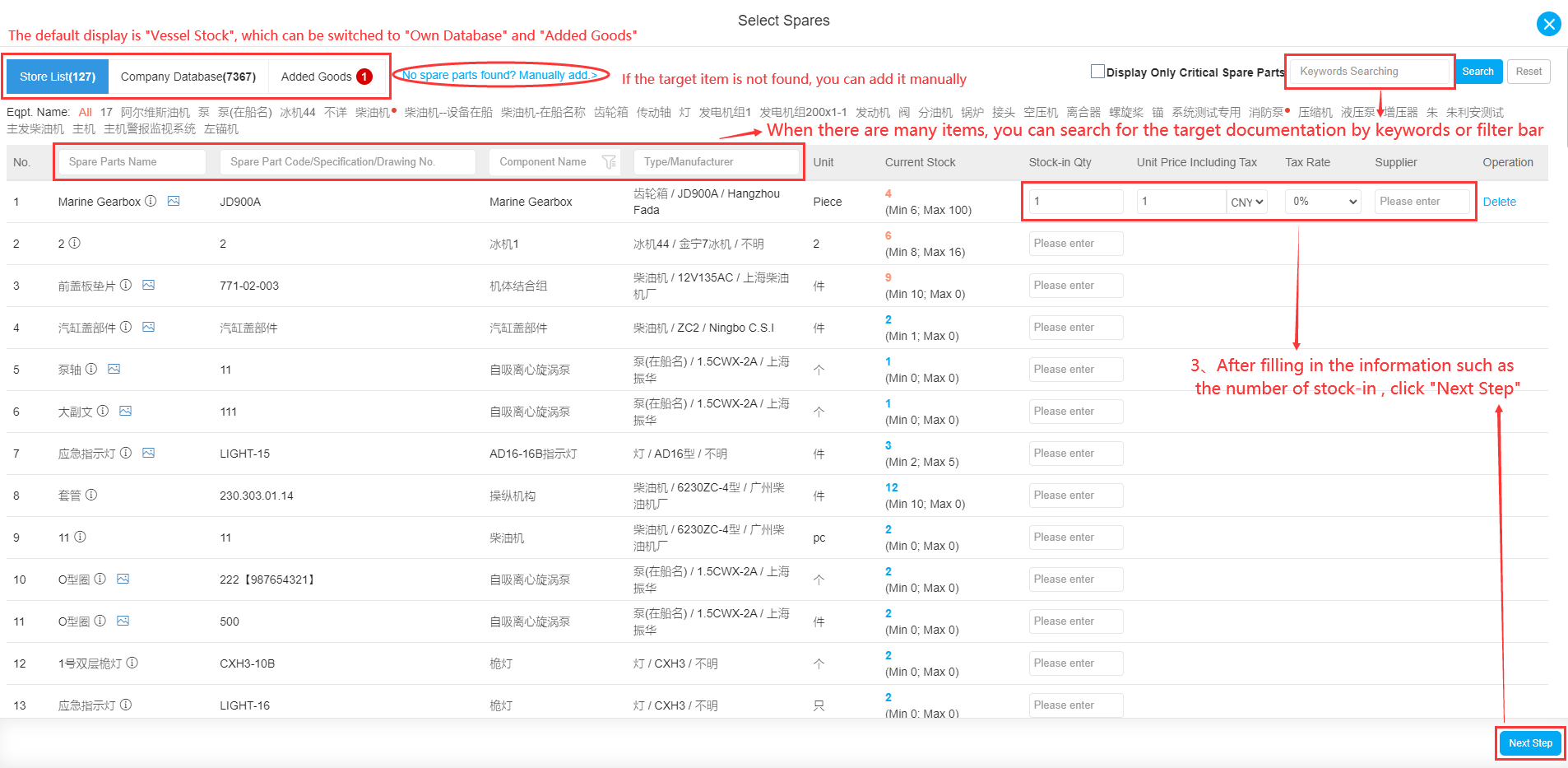Screen dimensions: 1568x768
Task: Open info icon for 汽缸盖部件
Action: (126, 327)
